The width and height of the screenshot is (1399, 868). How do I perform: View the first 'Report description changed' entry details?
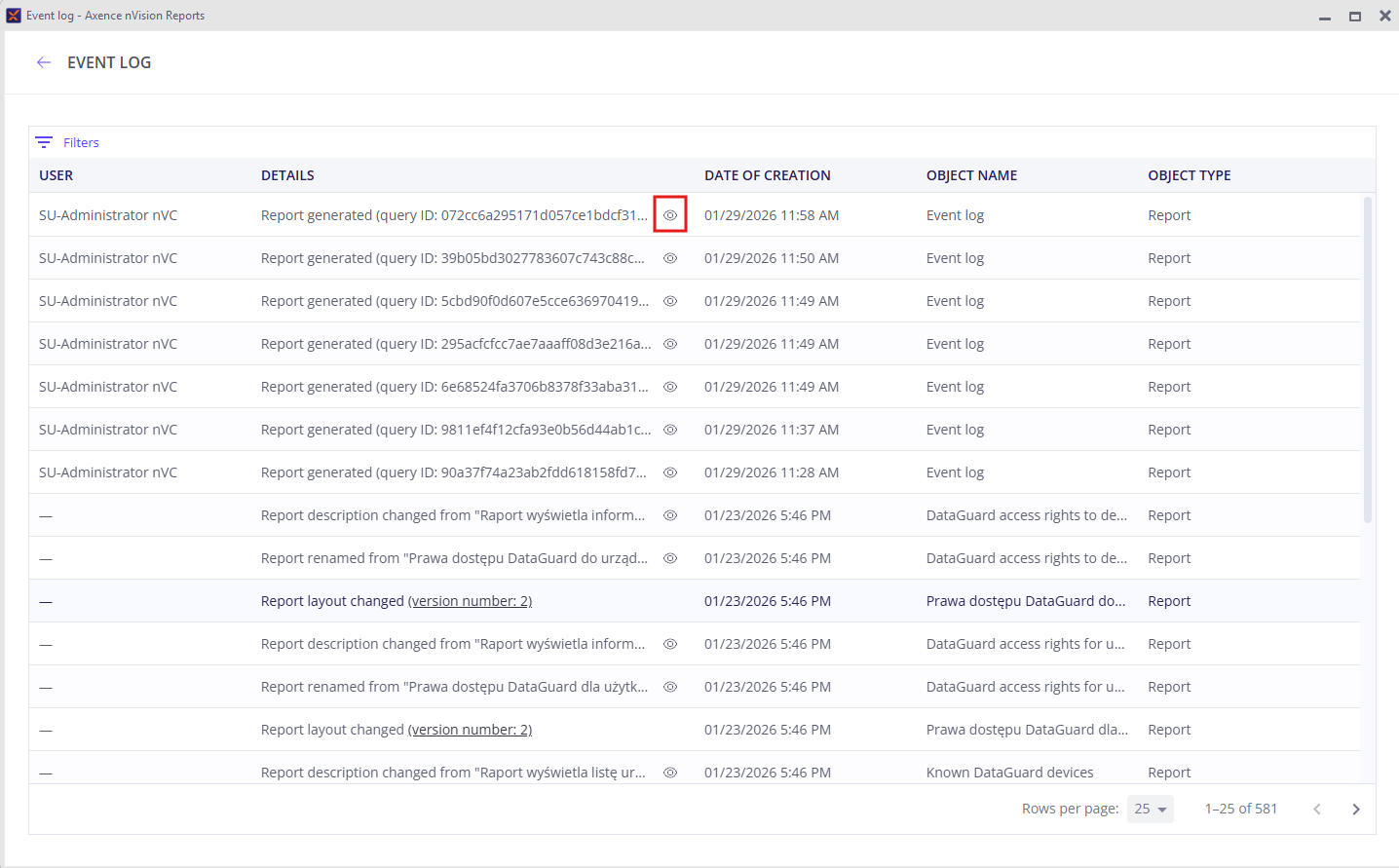[x=670, y=515]
